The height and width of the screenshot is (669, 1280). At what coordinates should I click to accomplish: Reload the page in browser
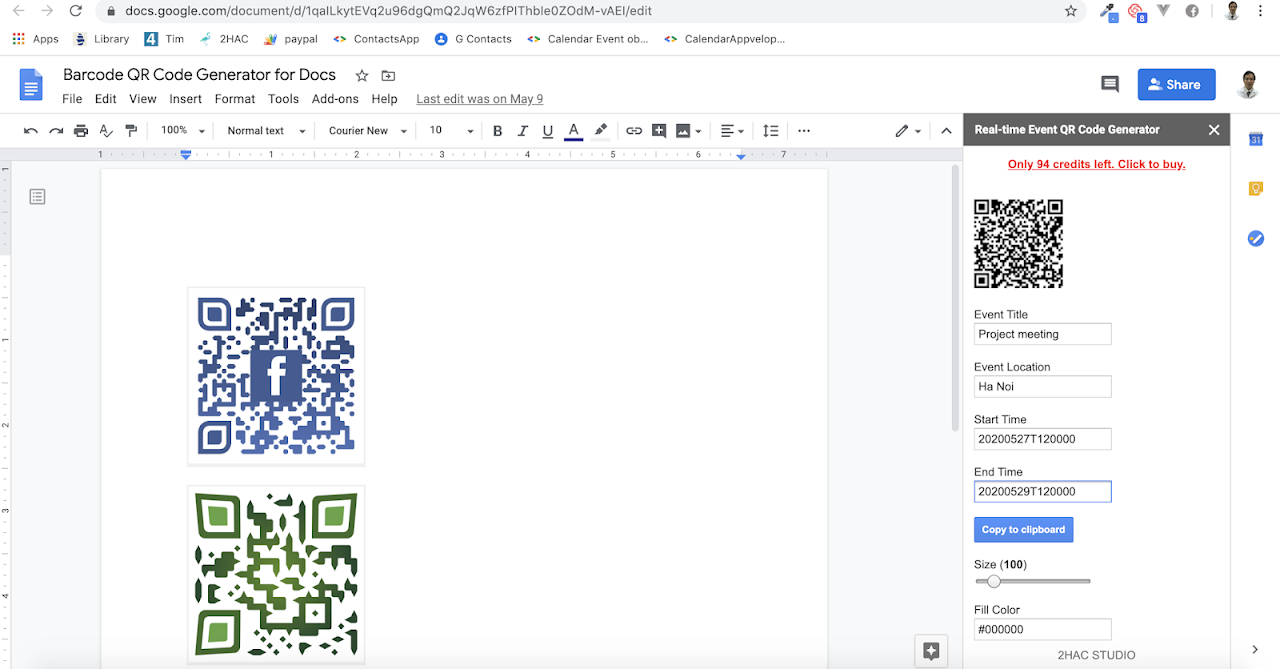point(76,11)
